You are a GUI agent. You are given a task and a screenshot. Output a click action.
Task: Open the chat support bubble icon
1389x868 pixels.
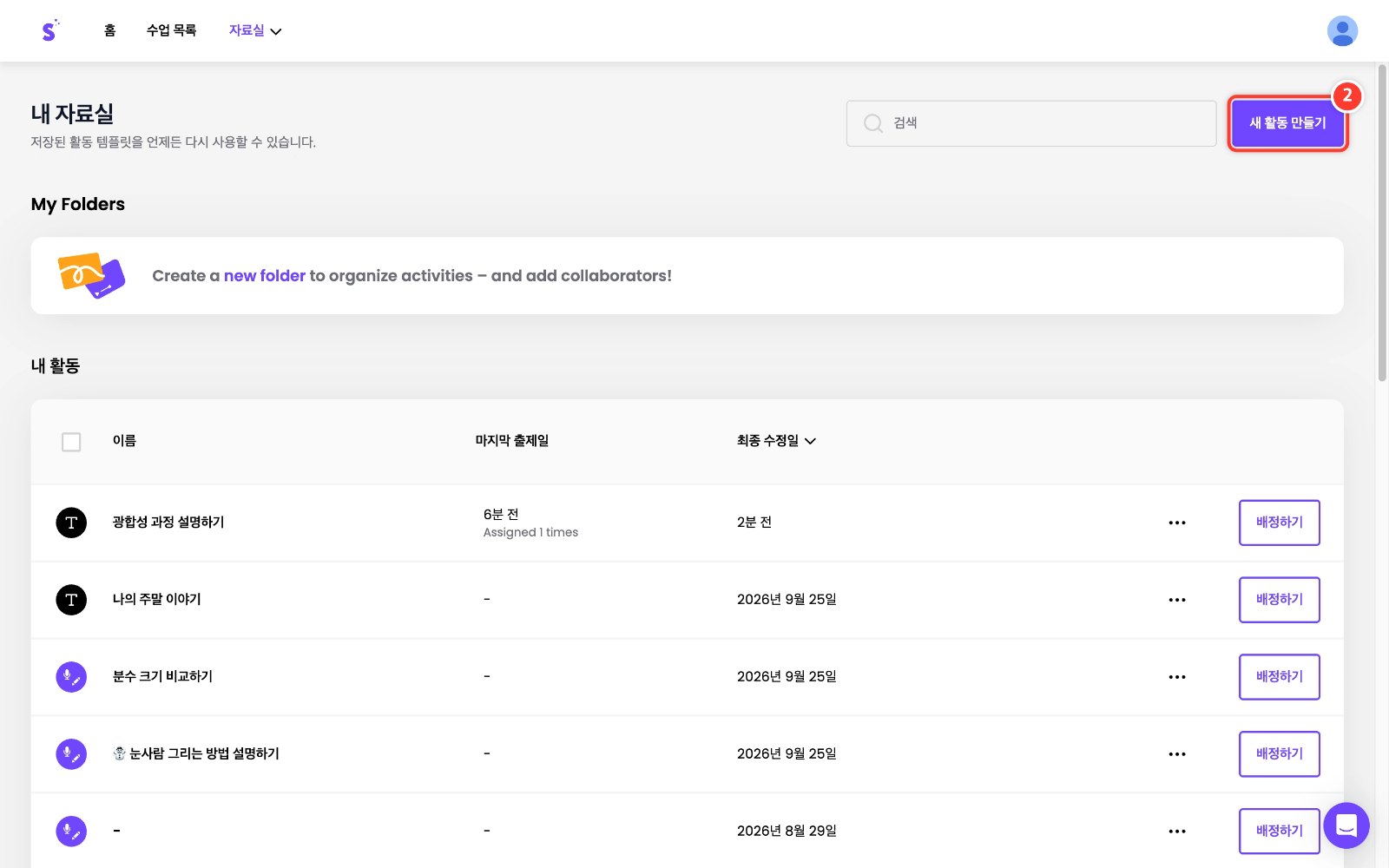pyautogui.click(x=1346, y=825)
